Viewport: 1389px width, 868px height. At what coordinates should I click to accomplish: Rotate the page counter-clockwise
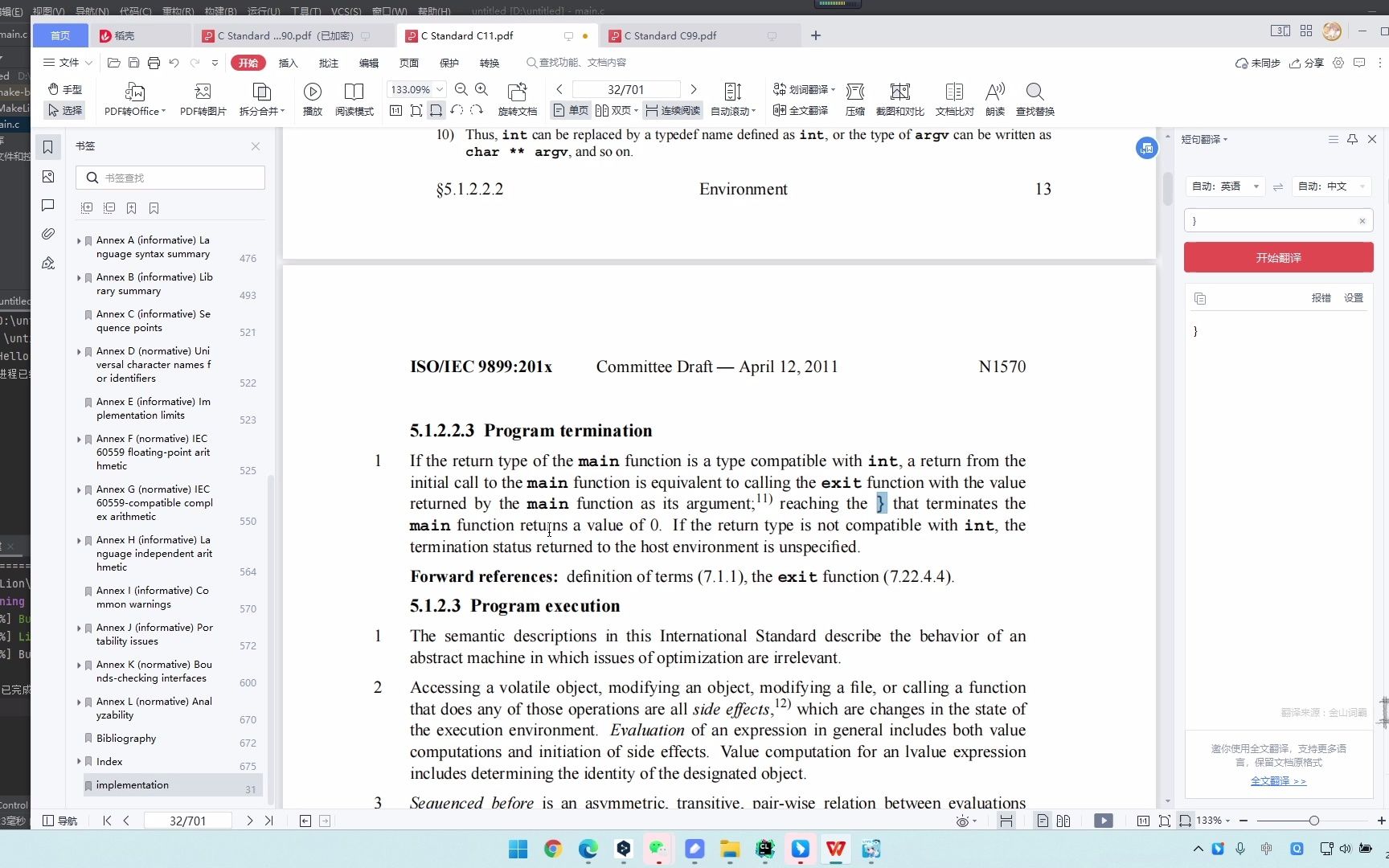point(457,110)
